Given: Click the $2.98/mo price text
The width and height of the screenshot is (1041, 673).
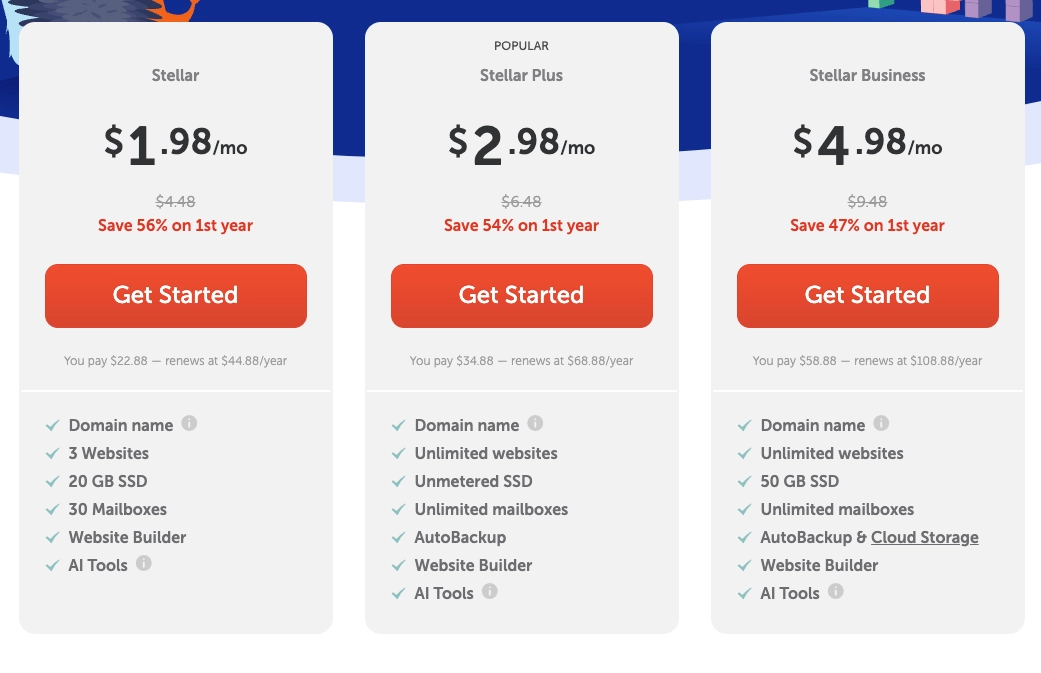Looking at the screenshot, I should (521, 144).
